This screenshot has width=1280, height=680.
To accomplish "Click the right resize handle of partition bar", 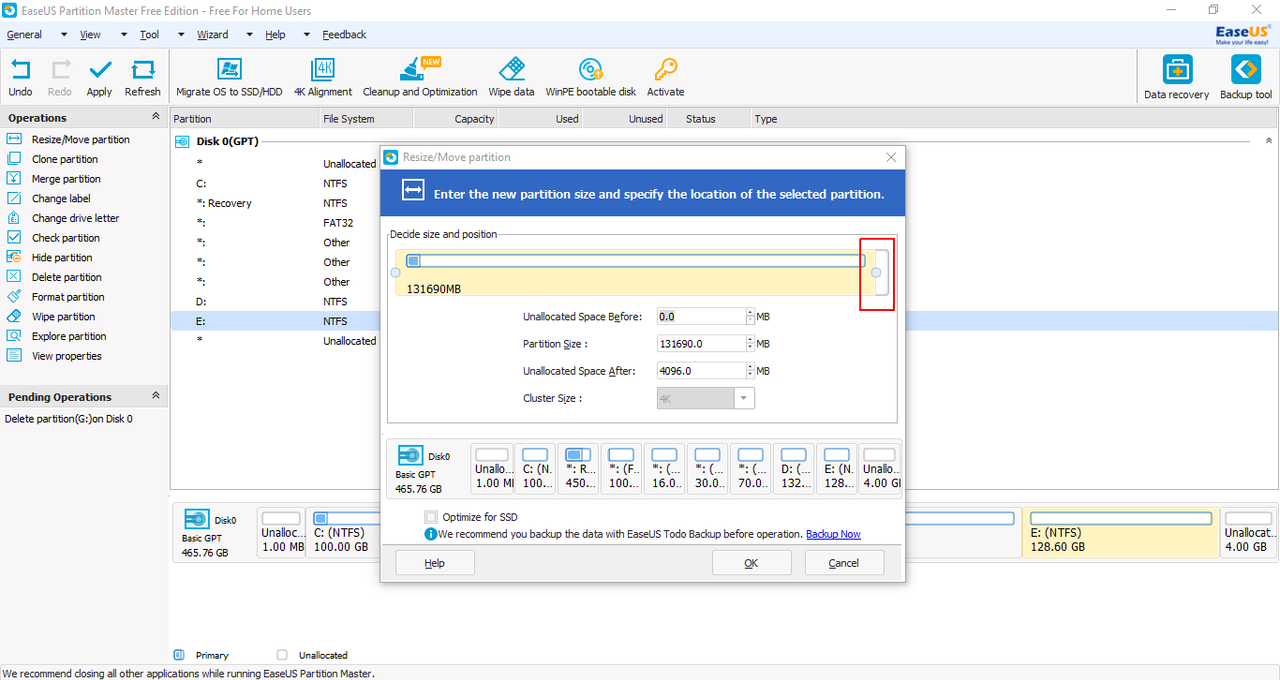I will (x=877, y=272).
